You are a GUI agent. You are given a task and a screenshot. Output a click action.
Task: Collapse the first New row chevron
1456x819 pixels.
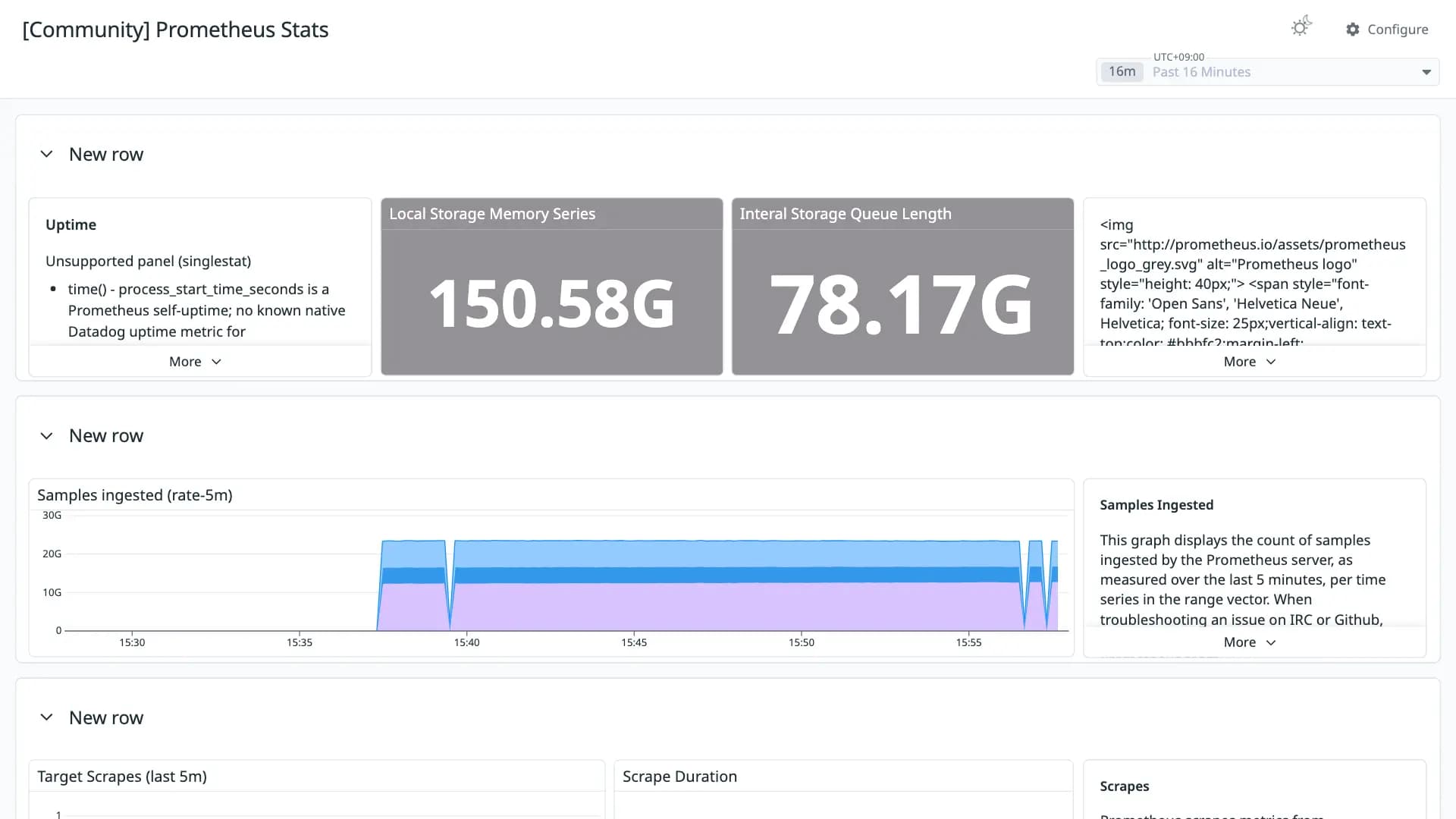click(46, 154)
